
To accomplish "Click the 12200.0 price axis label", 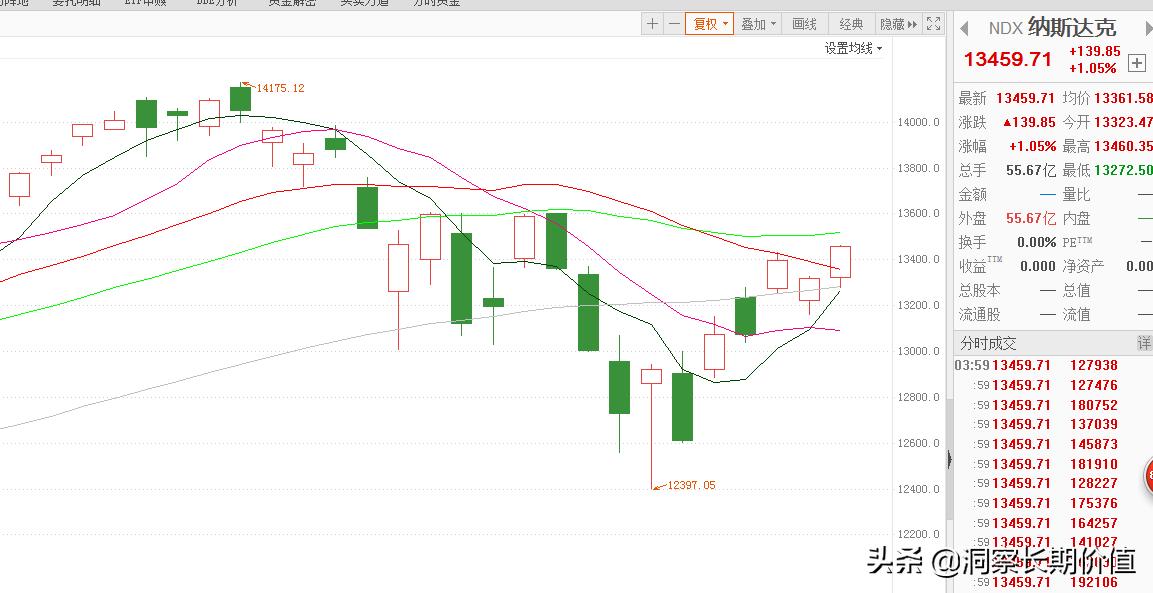I will [x=918, y=534].
